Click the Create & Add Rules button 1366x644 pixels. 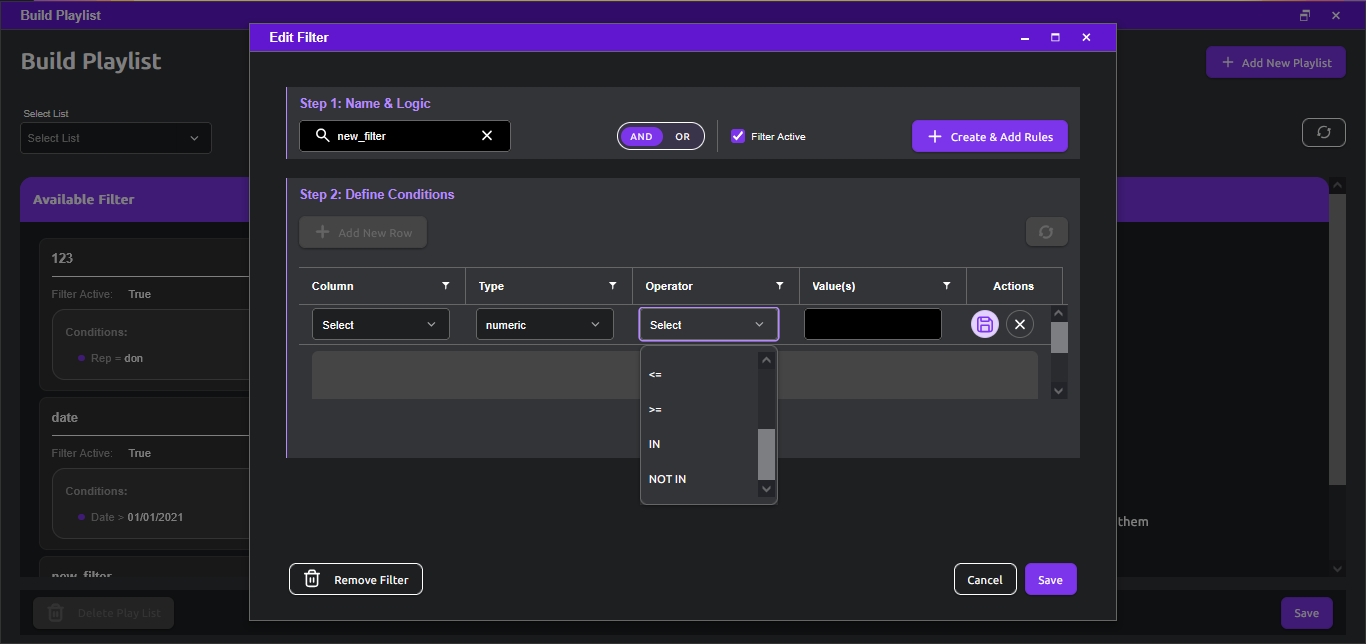coord(990,137)
